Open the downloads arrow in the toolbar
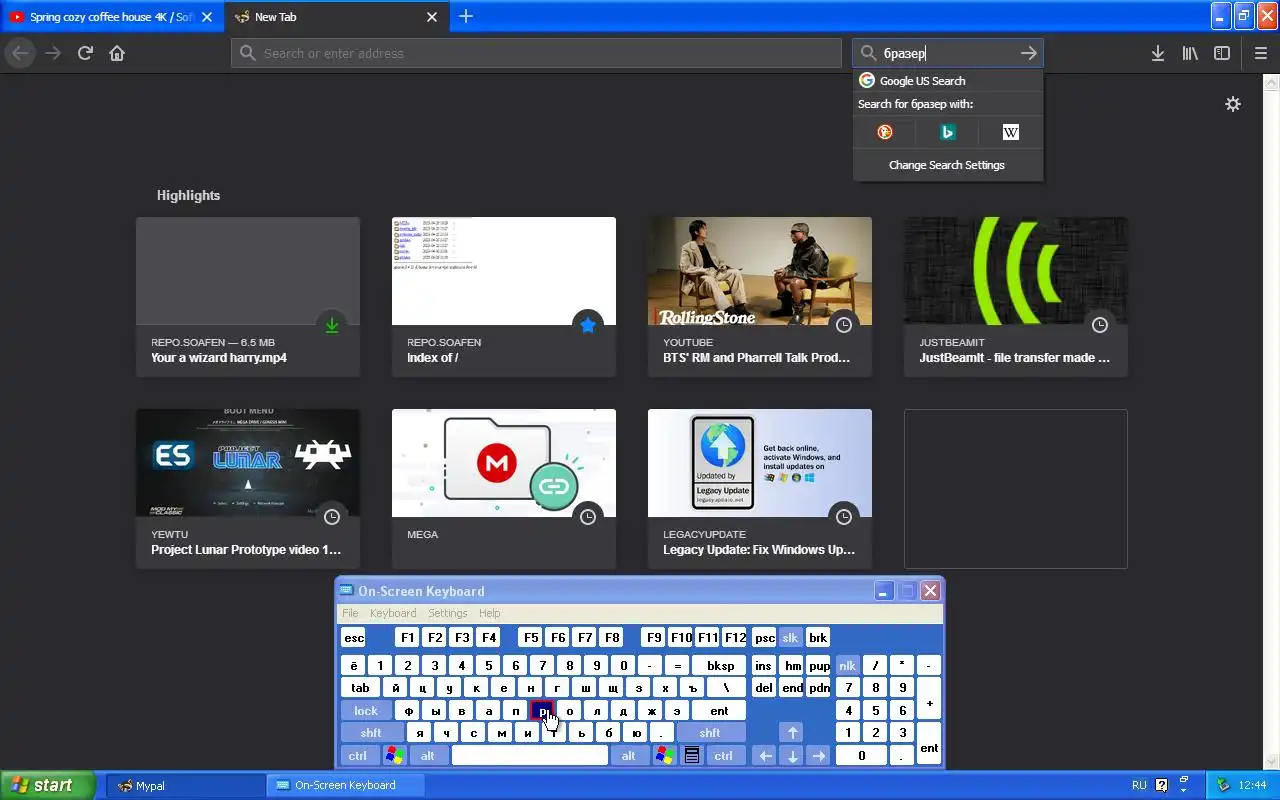 [1158, 53]
